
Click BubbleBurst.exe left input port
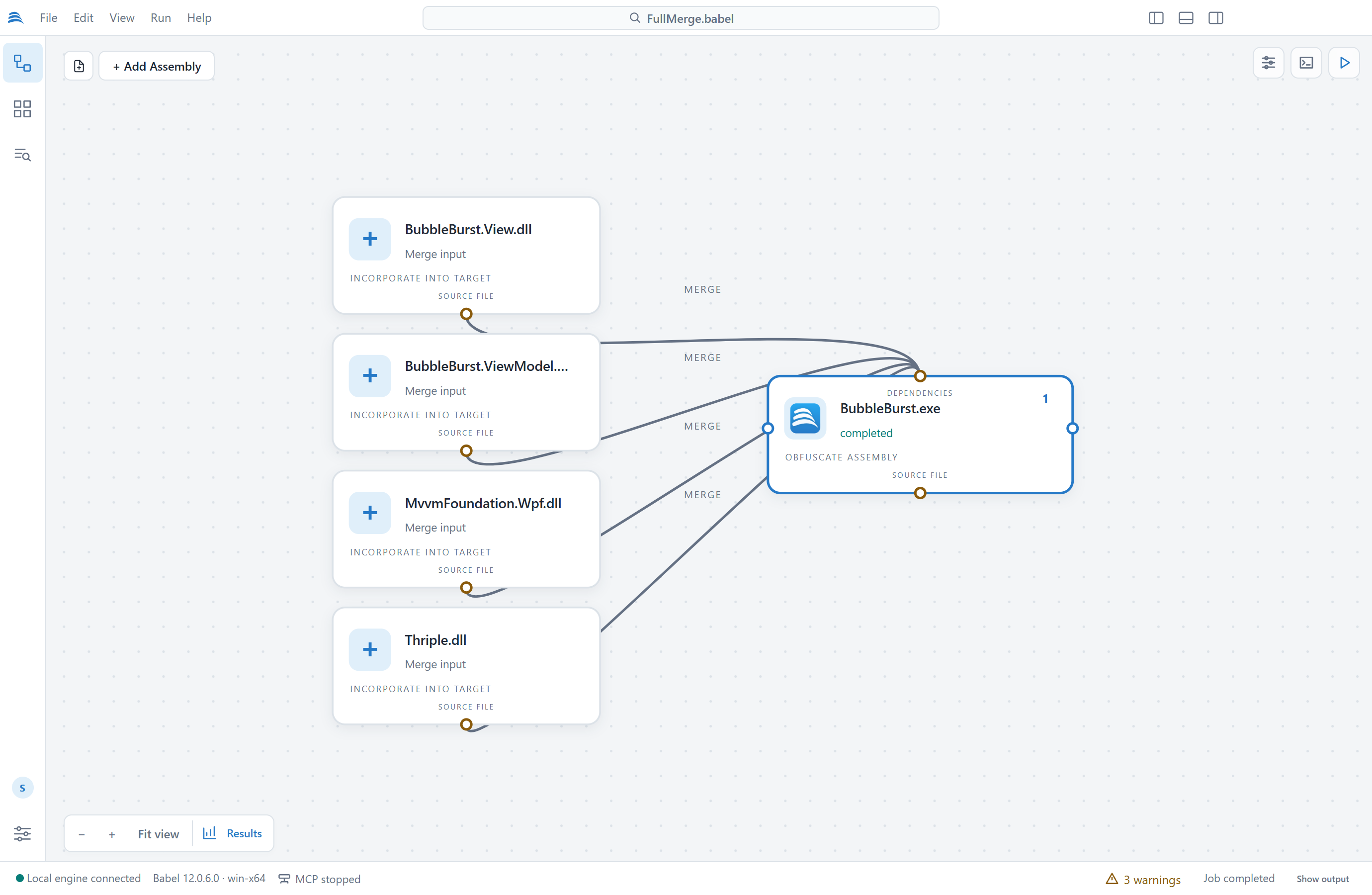tap(768, 429)
